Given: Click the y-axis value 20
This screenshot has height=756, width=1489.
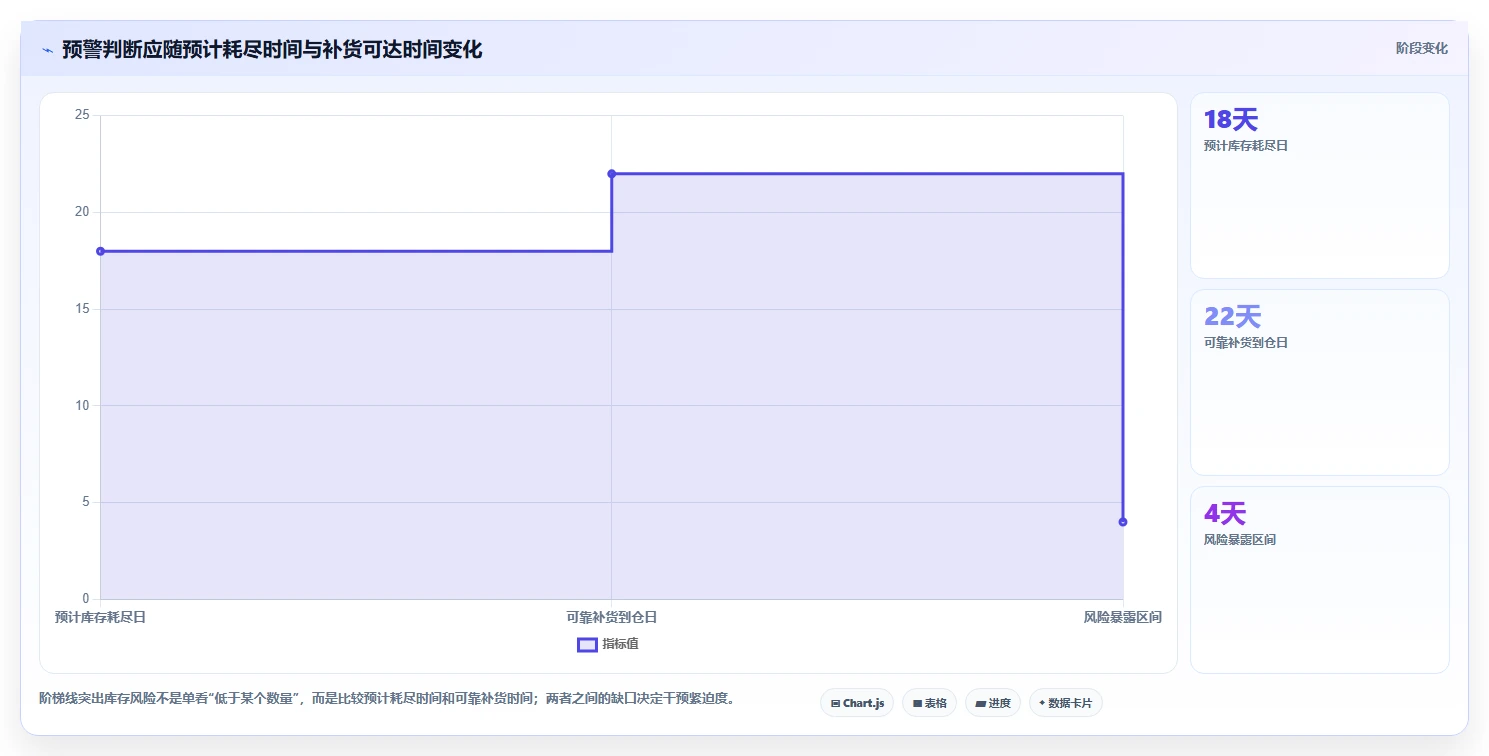Looking at the screenshot, I should pyautogui.click(x=83, y=212).
